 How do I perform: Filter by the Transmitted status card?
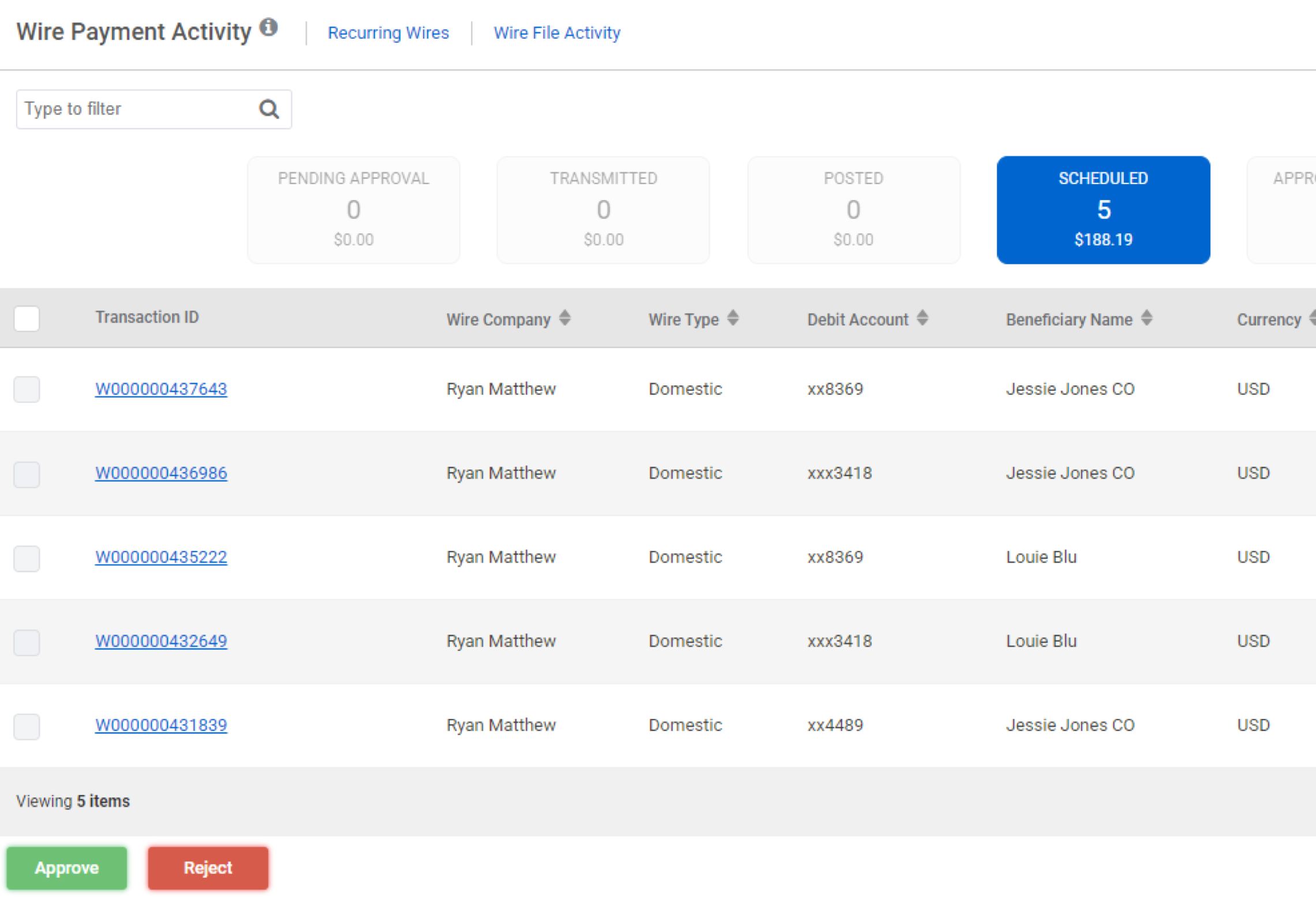click(603, 209)
